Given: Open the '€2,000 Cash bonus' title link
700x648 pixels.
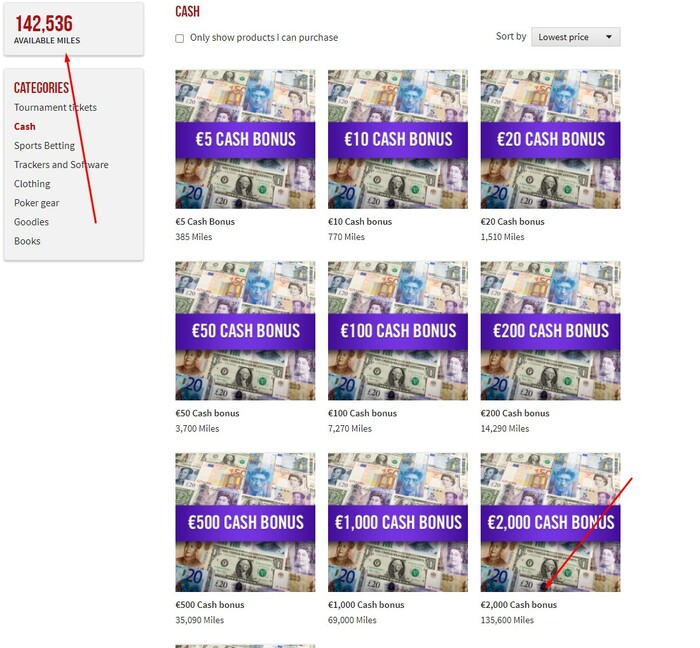Looking at the screenshot, I should coord(519,605).
